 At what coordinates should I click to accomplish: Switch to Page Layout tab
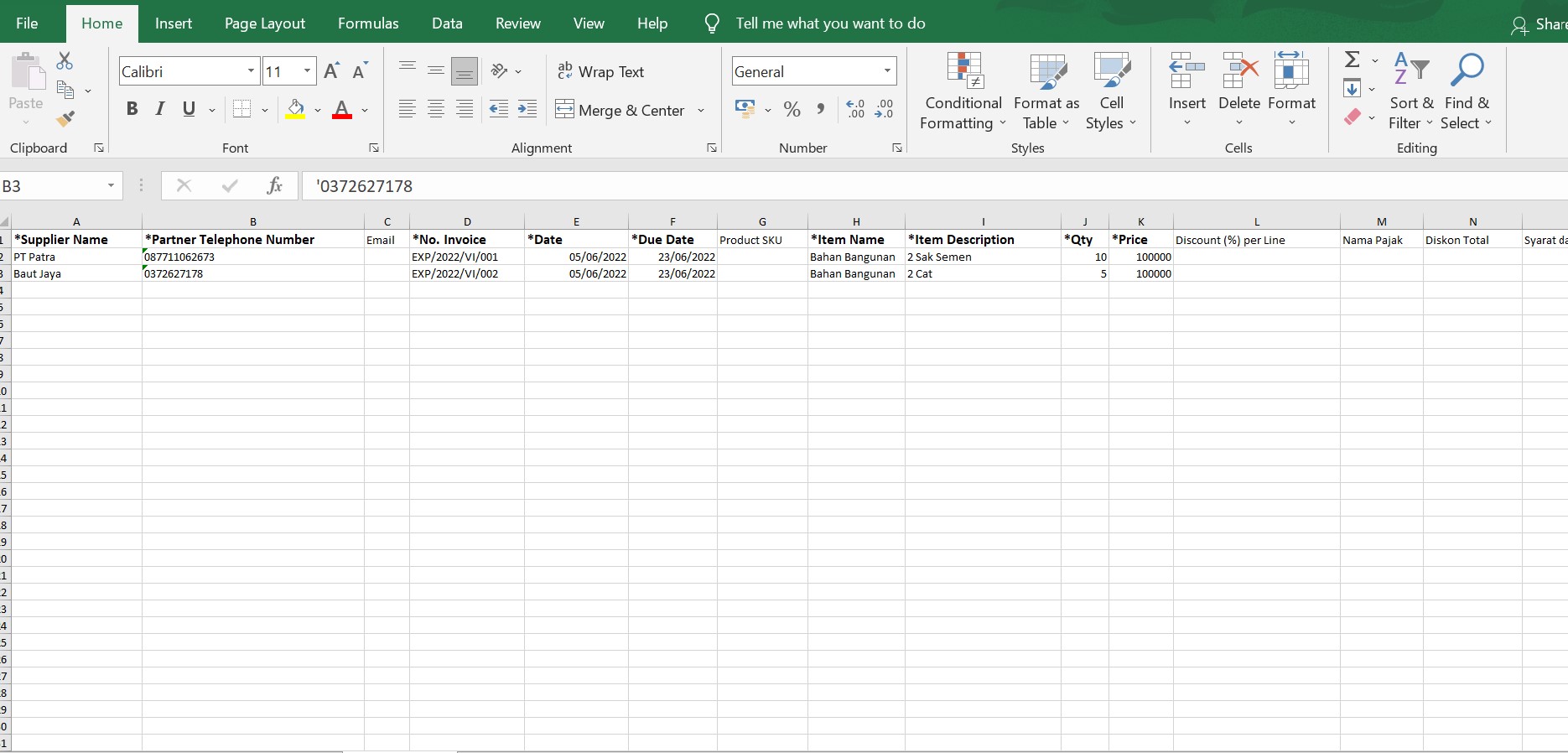click(x=265, y=23)
